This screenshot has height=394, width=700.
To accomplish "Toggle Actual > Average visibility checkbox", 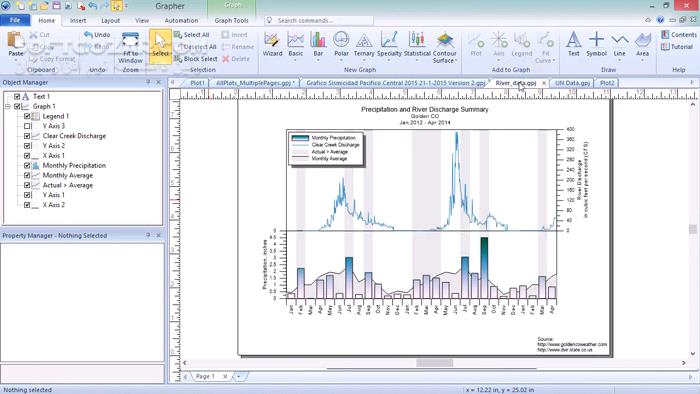I will [27, 185].
